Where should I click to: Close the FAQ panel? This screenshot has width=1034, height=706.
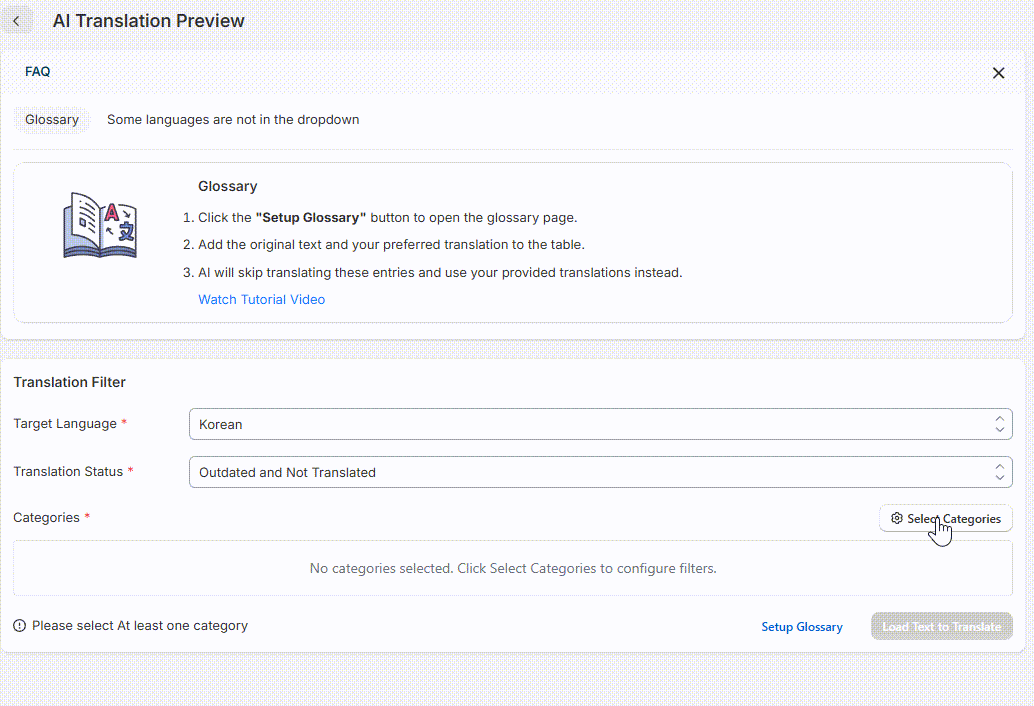(x=998, y=73)
